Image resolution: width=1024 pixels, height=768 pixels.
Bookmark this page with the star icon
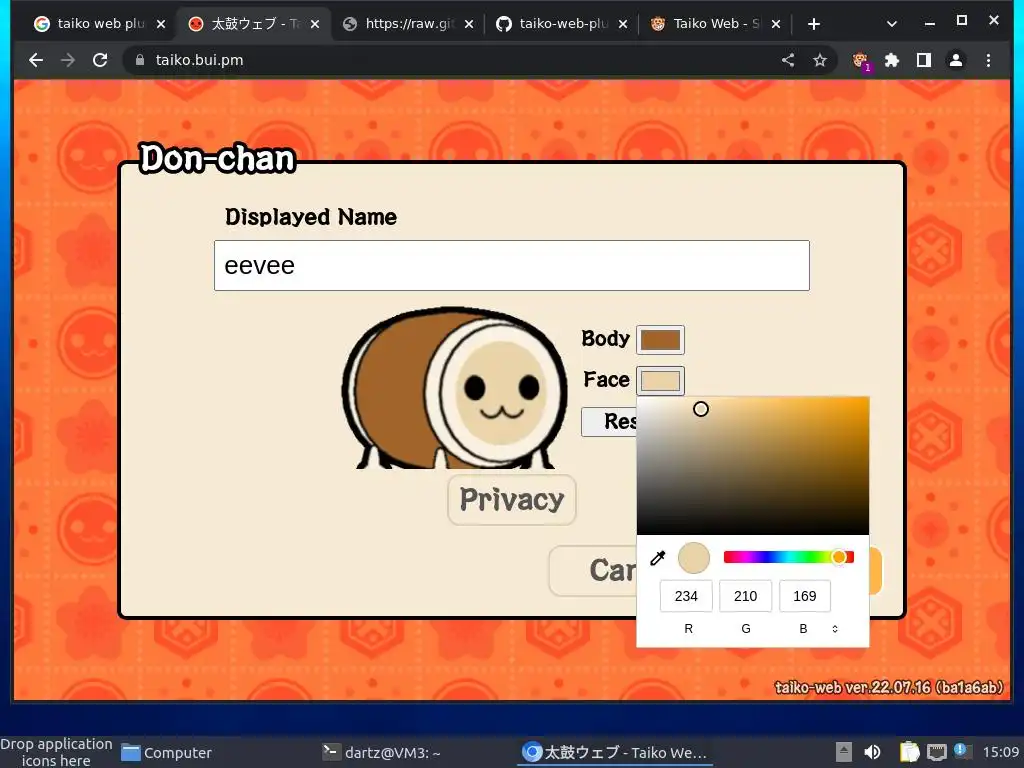pyautogui.click(x=820, y=60)
